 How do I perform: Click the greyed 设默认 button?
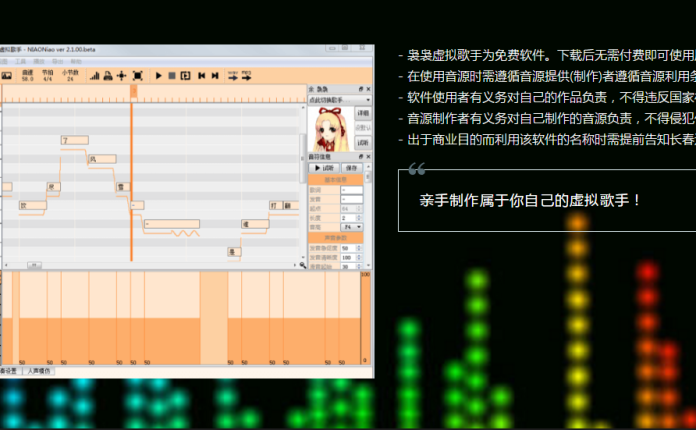point(363,128)
